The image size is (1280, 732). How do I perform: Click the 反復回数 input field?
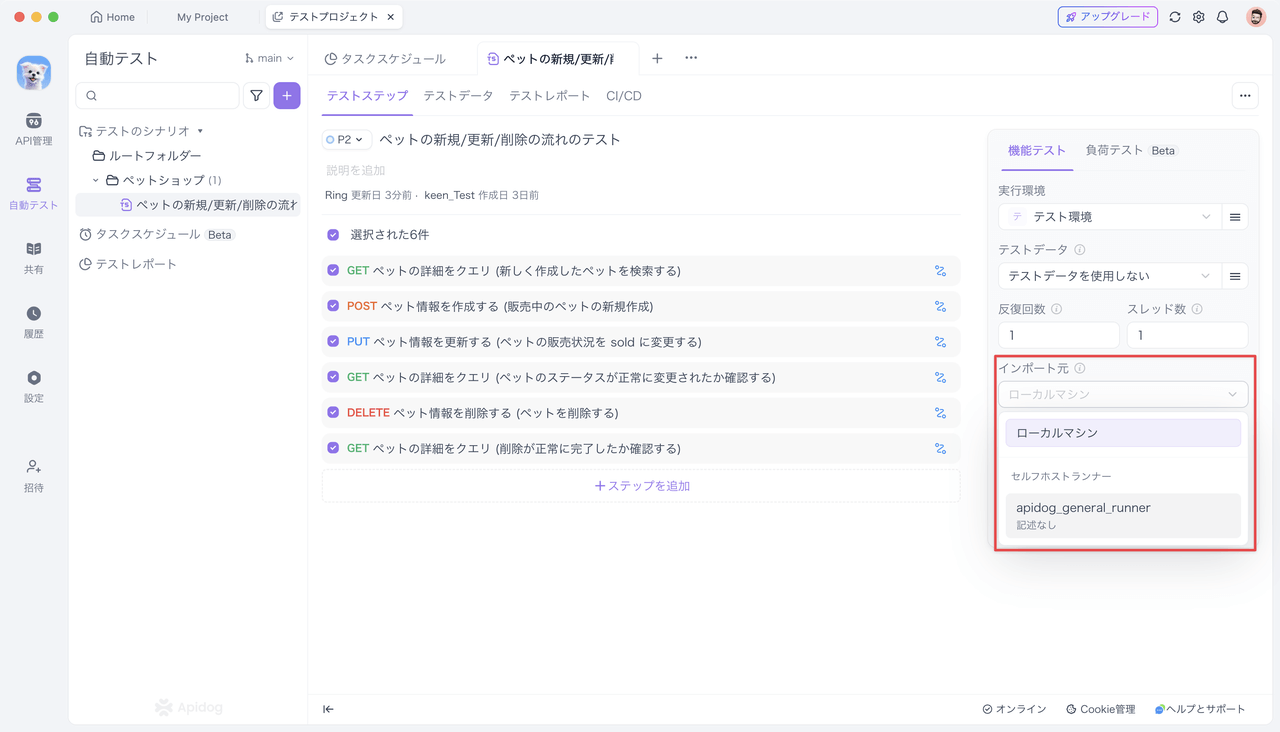(x=1059, y=335)
